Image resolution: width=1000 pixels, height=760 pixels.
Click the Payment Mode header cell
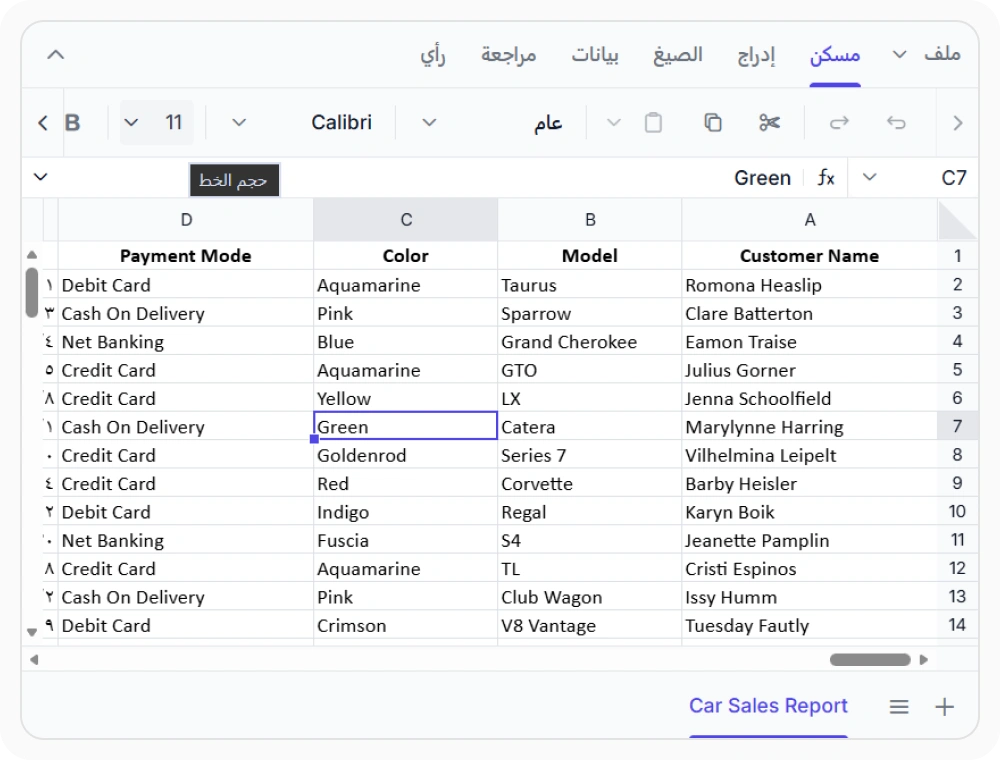pos(186,256)
